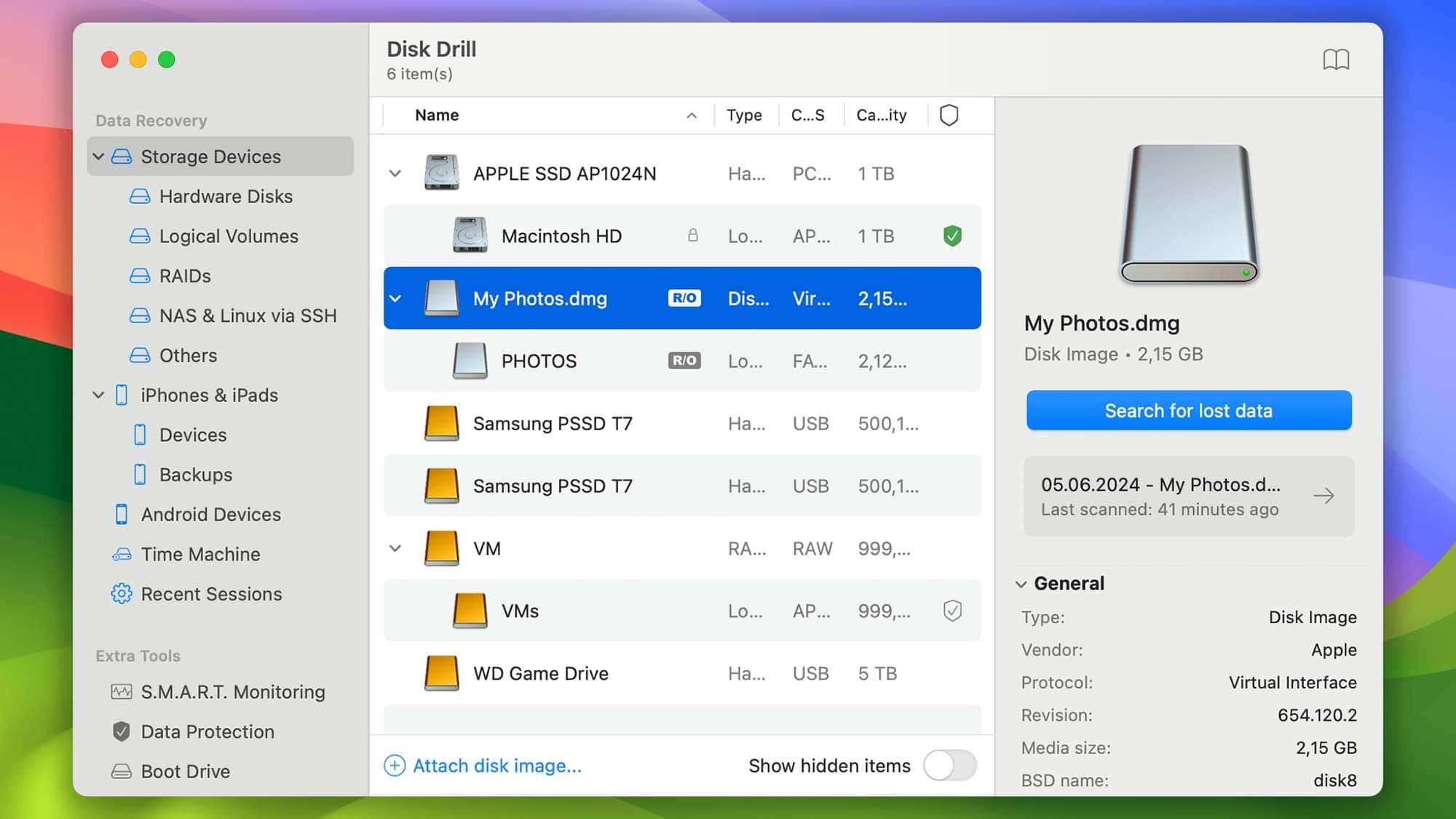Viewport: 1456px width, 819px height.
Task: Click the R/O badge on My Photos.dmg
Action: coord(684,298)
